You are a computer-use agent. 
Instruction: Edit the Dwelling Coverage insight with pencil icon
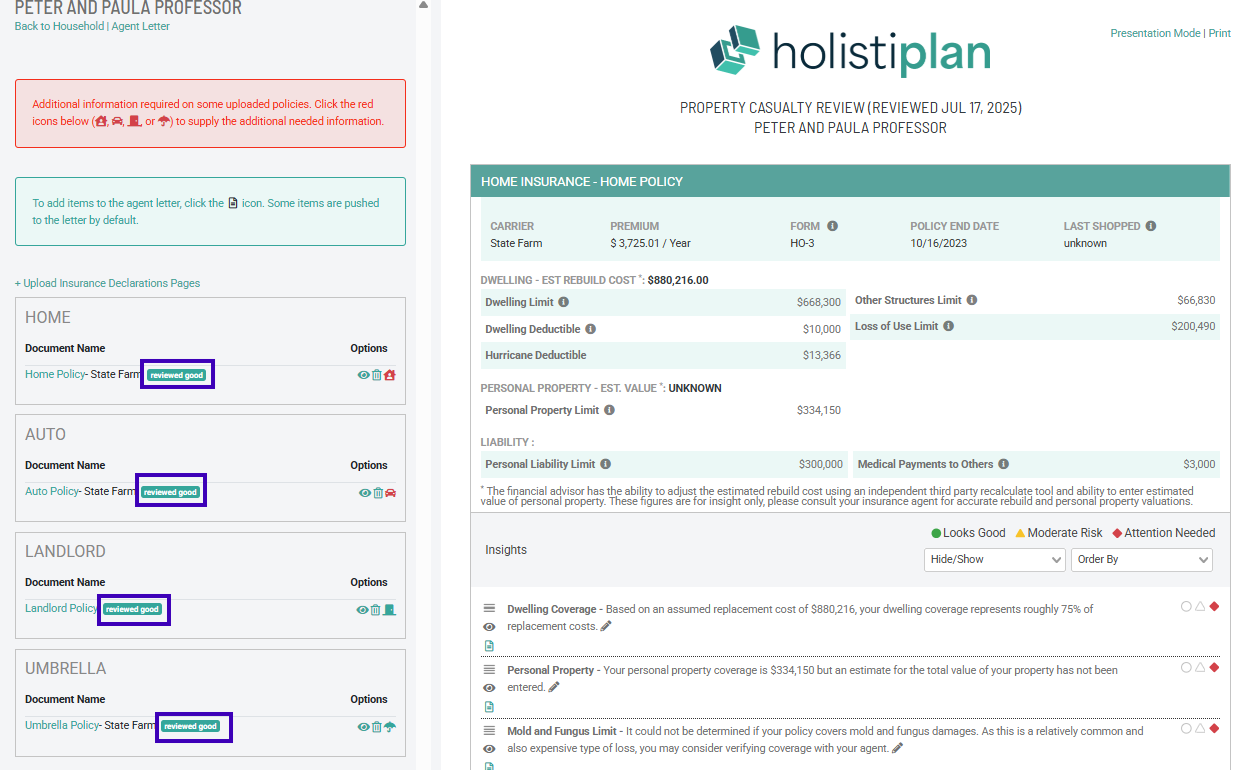point(606,626)
